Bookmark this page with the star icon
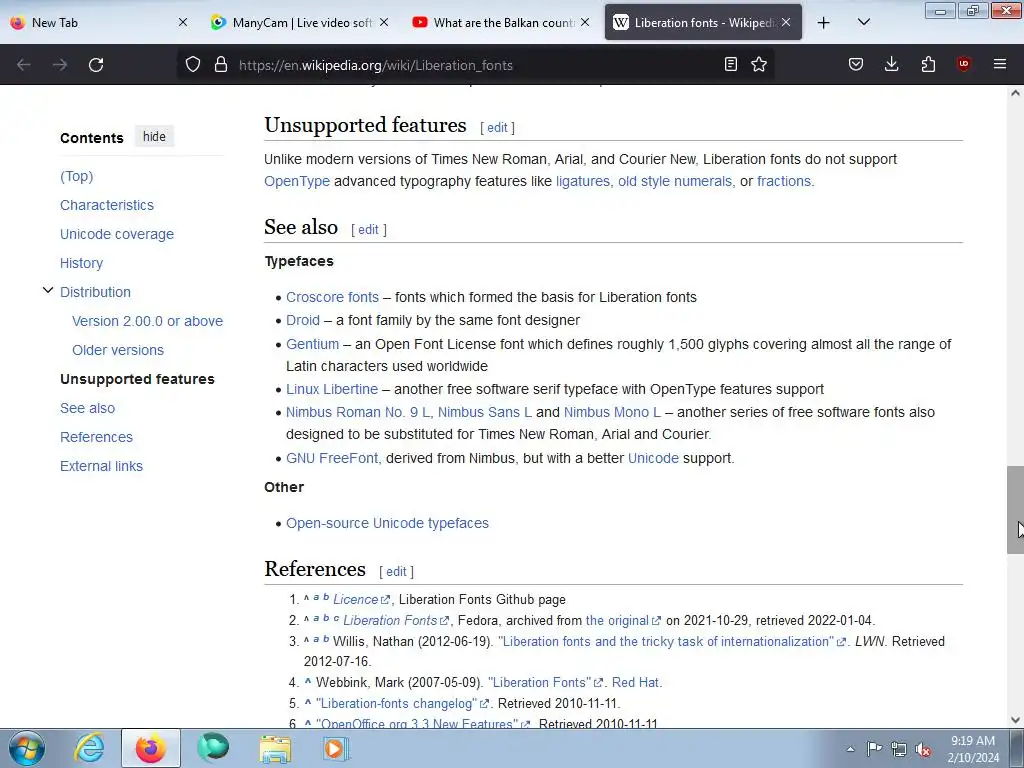This screenshot has height=768, width=1024. coord(759,64)
